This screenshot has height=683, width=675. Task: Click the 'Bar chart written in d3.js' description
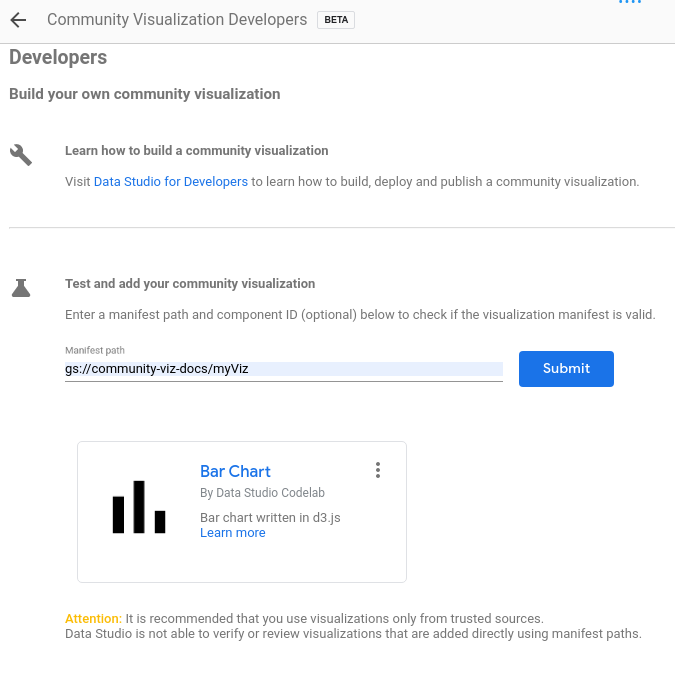270,518
